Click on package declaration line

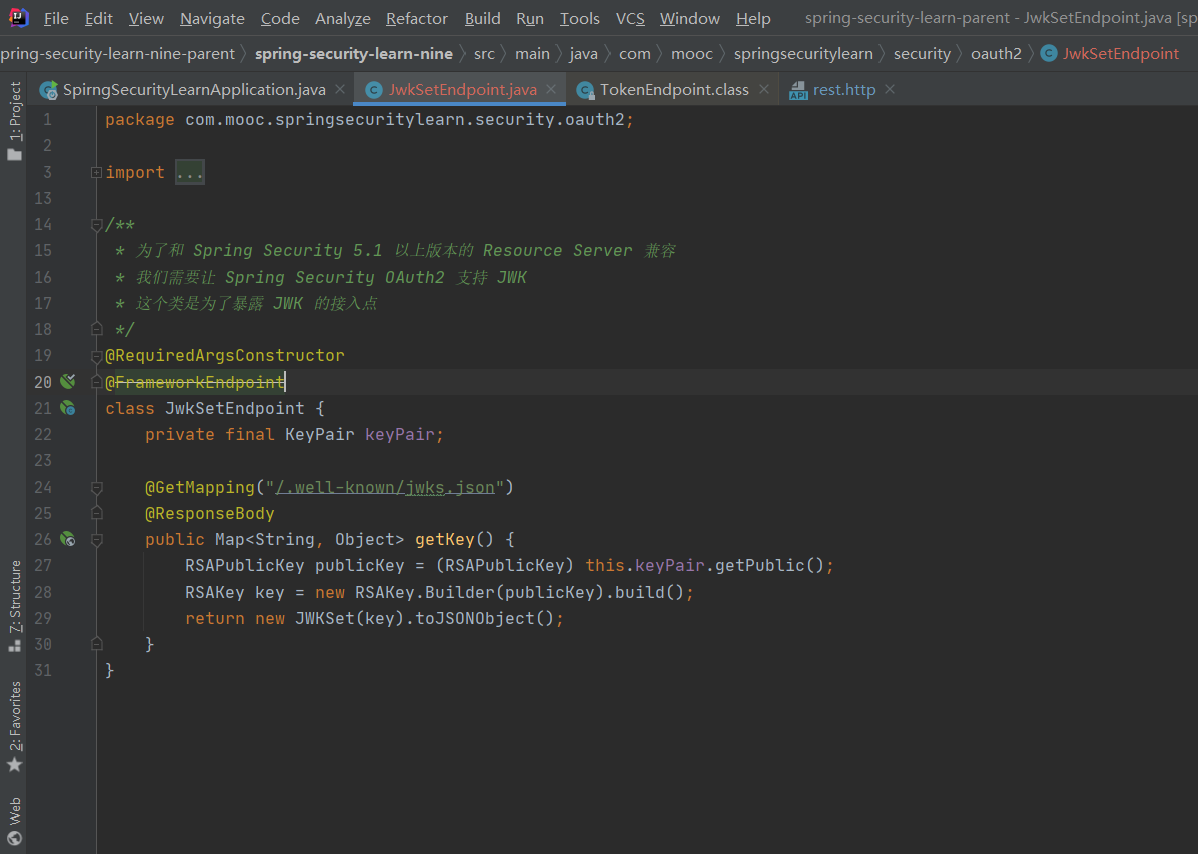(370, 120)
